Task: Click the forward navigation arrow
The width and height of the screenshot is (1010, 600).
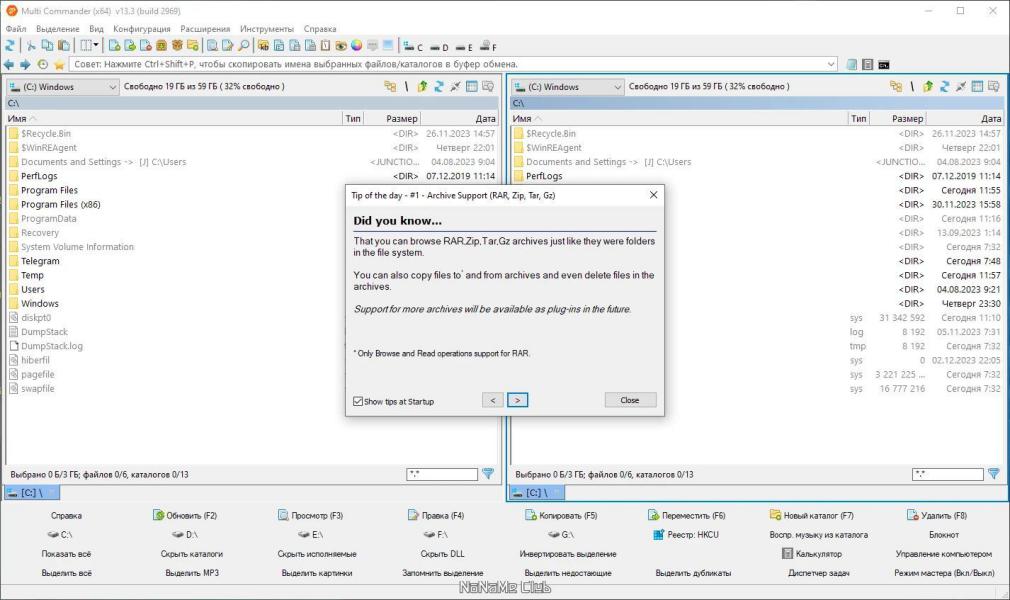Action: 25,64
